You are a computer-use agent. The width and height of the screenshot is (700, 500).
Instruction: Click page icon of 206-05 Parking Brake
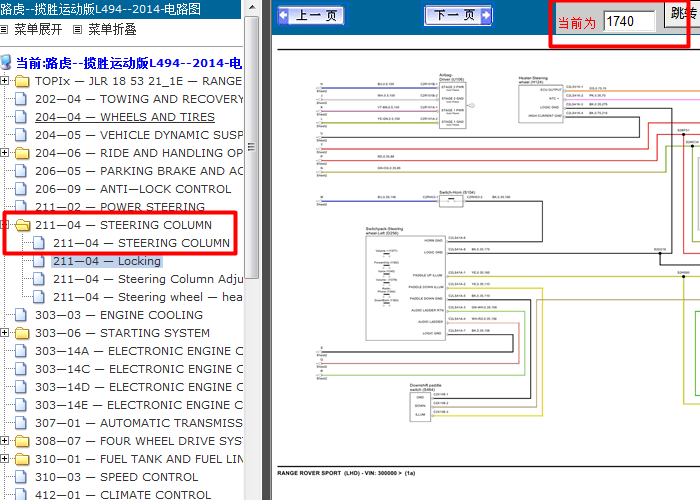(x=21, y=171)
